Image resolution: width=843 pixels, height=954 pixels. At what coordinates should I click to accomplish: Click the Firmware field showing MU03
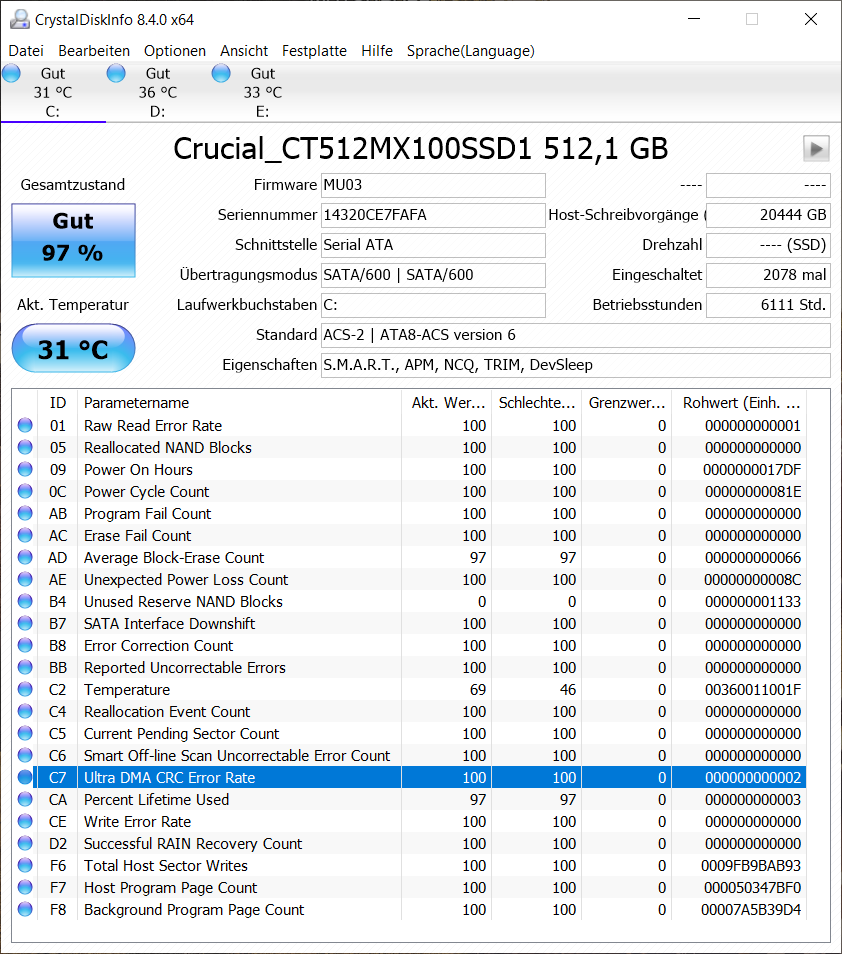tap(433, 185)
